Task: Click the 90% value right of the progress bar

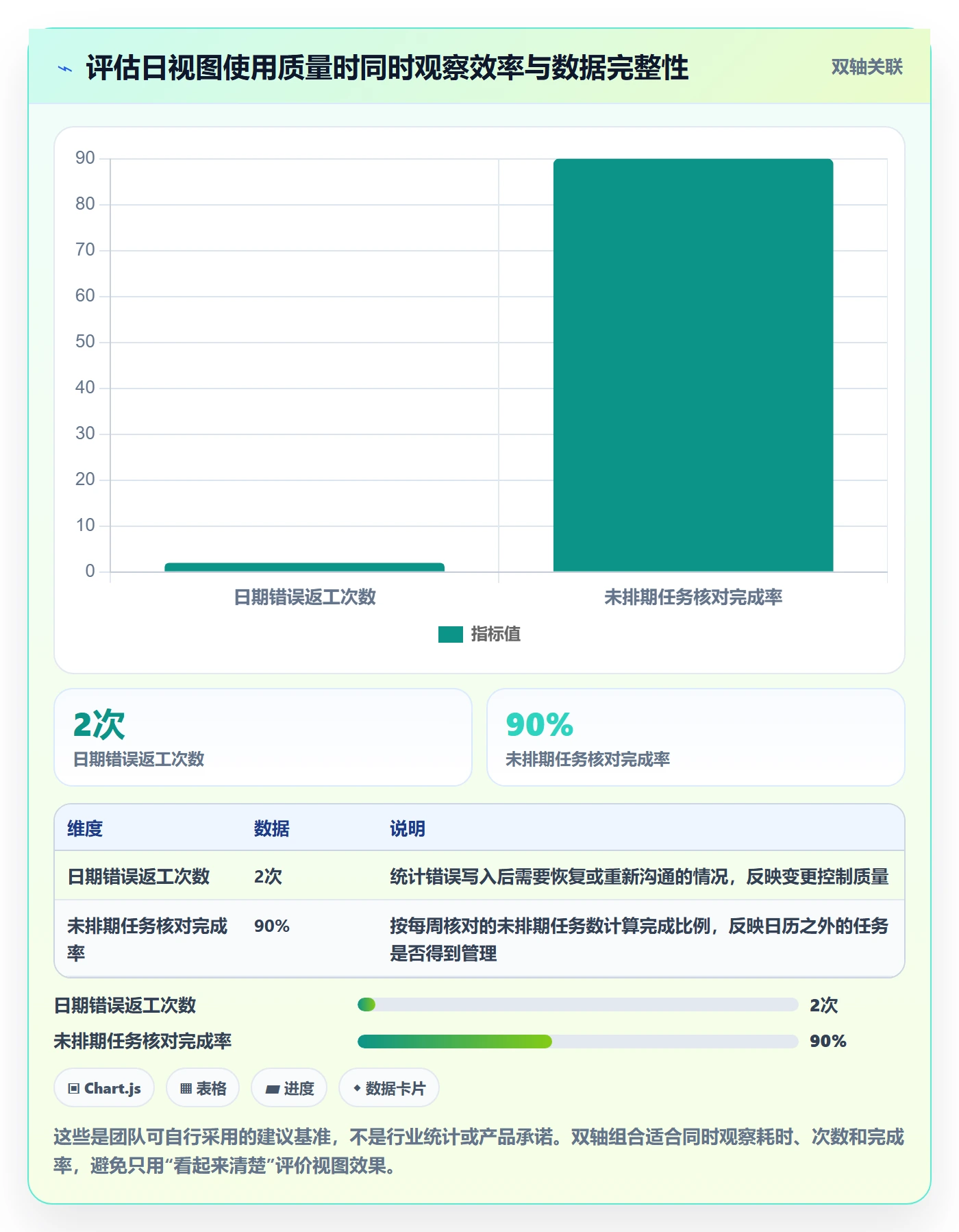Action: pyautogui.click(x=828, y=1042)
